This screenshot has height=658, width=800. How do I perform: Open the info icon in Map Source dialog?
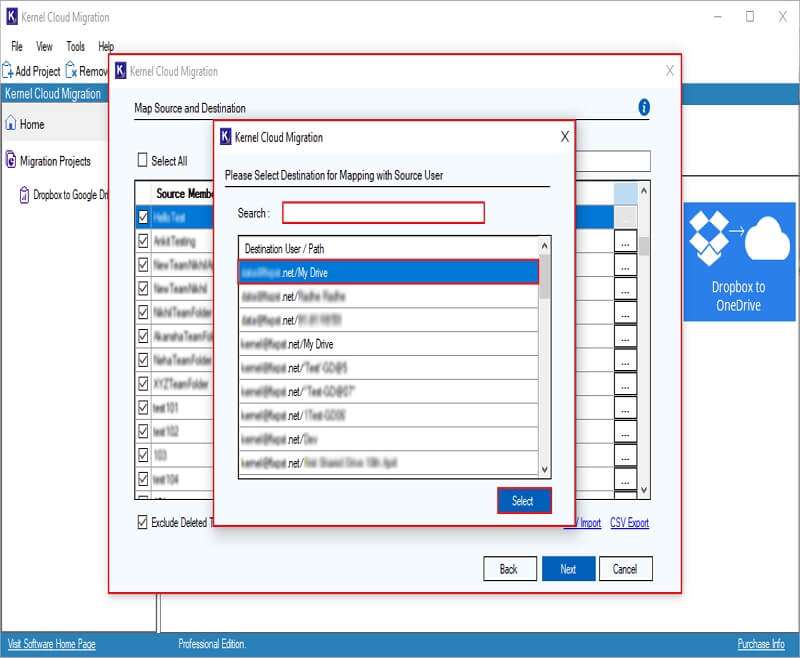(644, 107)
